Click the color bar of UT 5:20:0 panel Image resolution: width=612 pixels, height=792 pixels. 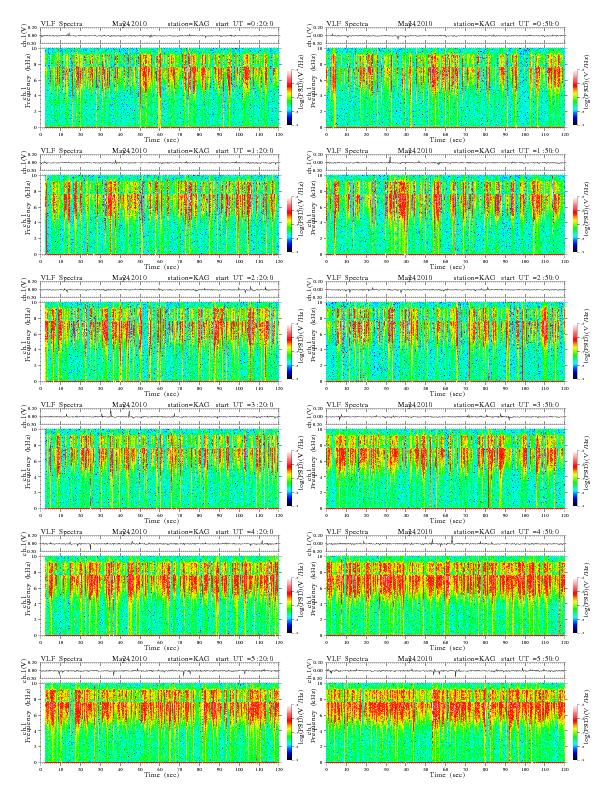coord(289,732)
